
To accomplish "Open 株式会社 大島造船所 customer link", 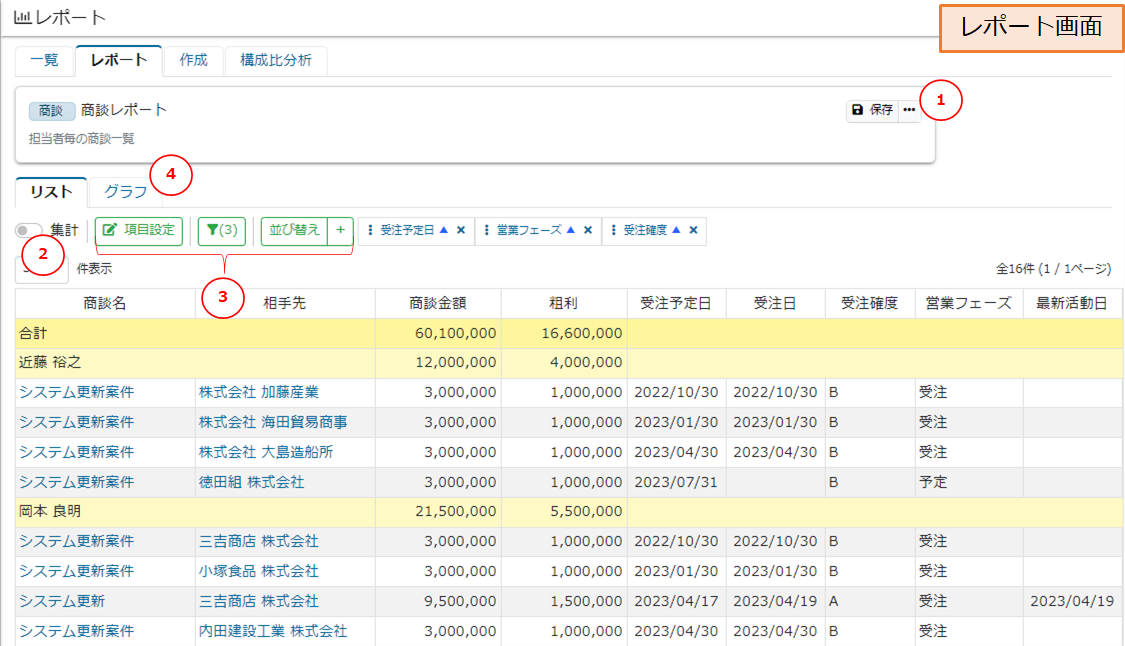I will pos(266,453).
